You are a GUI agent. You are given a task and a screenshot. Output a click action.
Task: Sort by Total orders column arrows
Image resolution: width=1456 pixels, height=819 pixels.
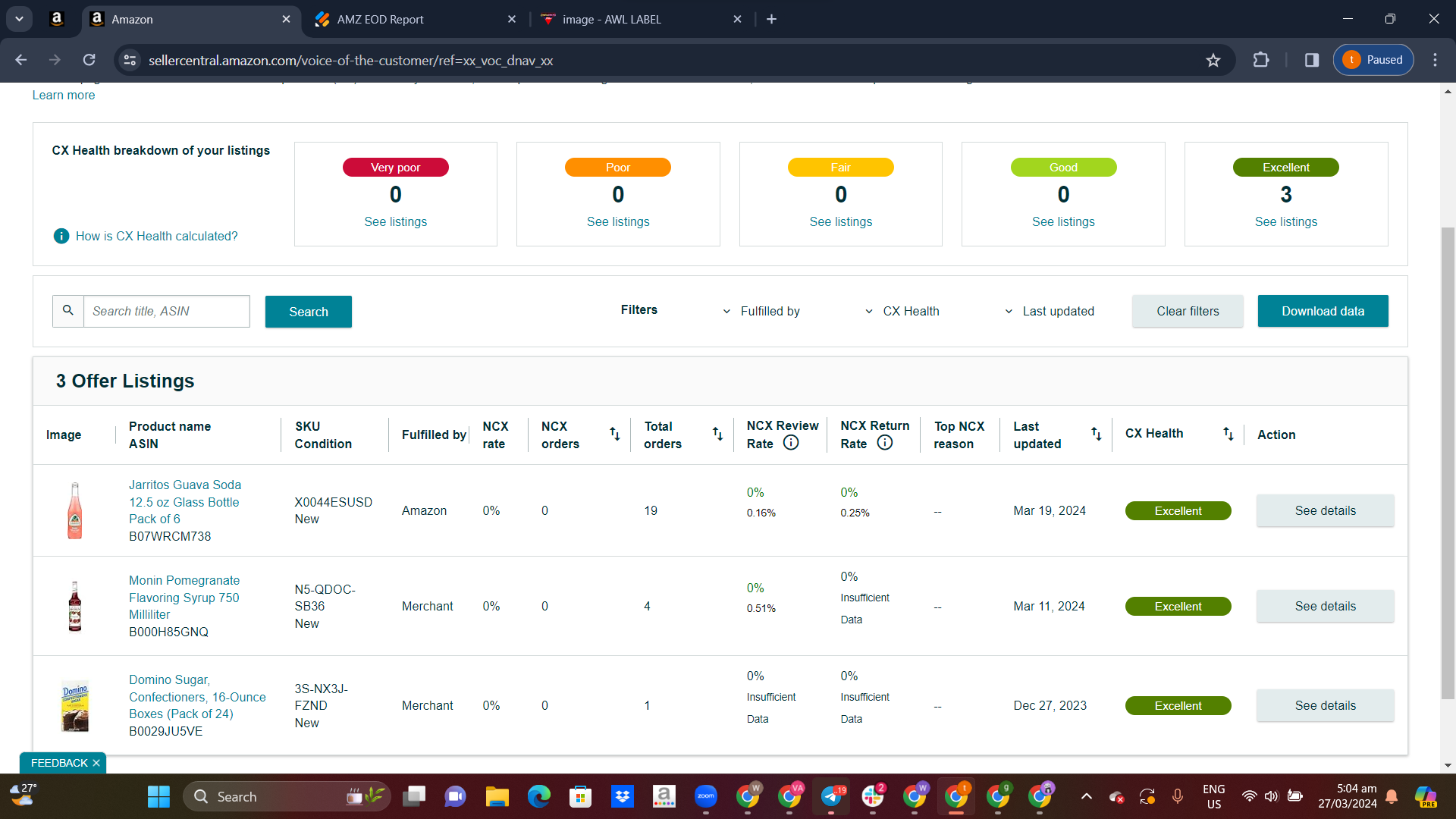point(717,434)
